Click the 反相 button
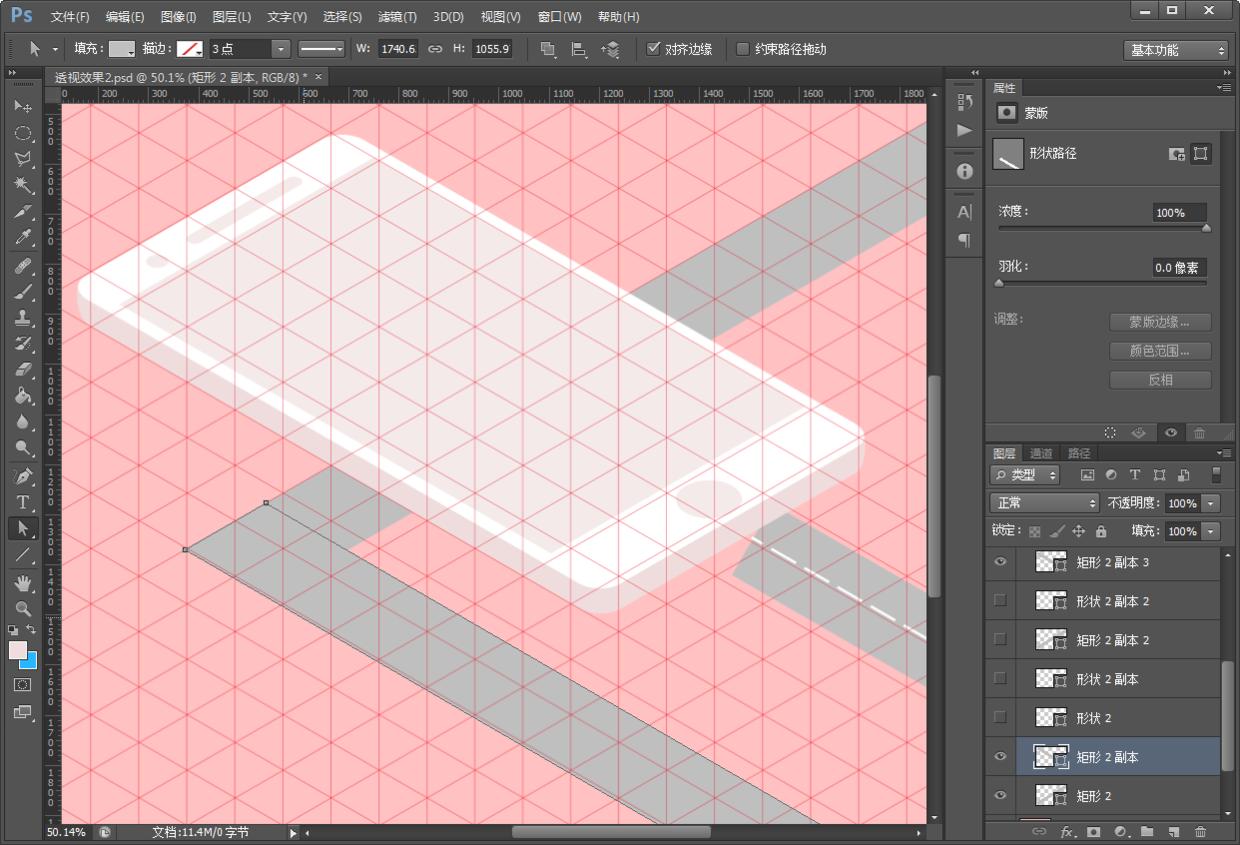 (1160, 380)
